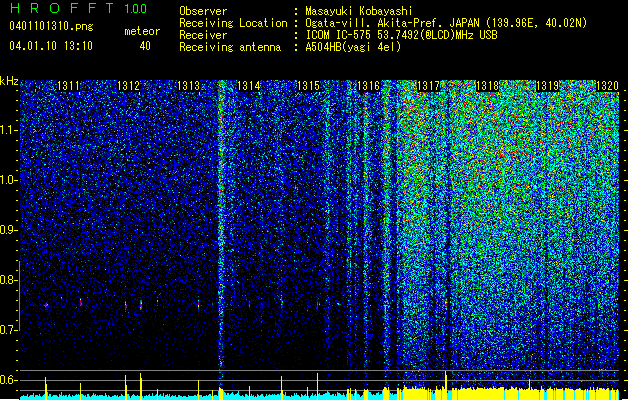629x400 pixels.
Task: Click the kHz axis unit label
Action: click(x=9, y=81)
